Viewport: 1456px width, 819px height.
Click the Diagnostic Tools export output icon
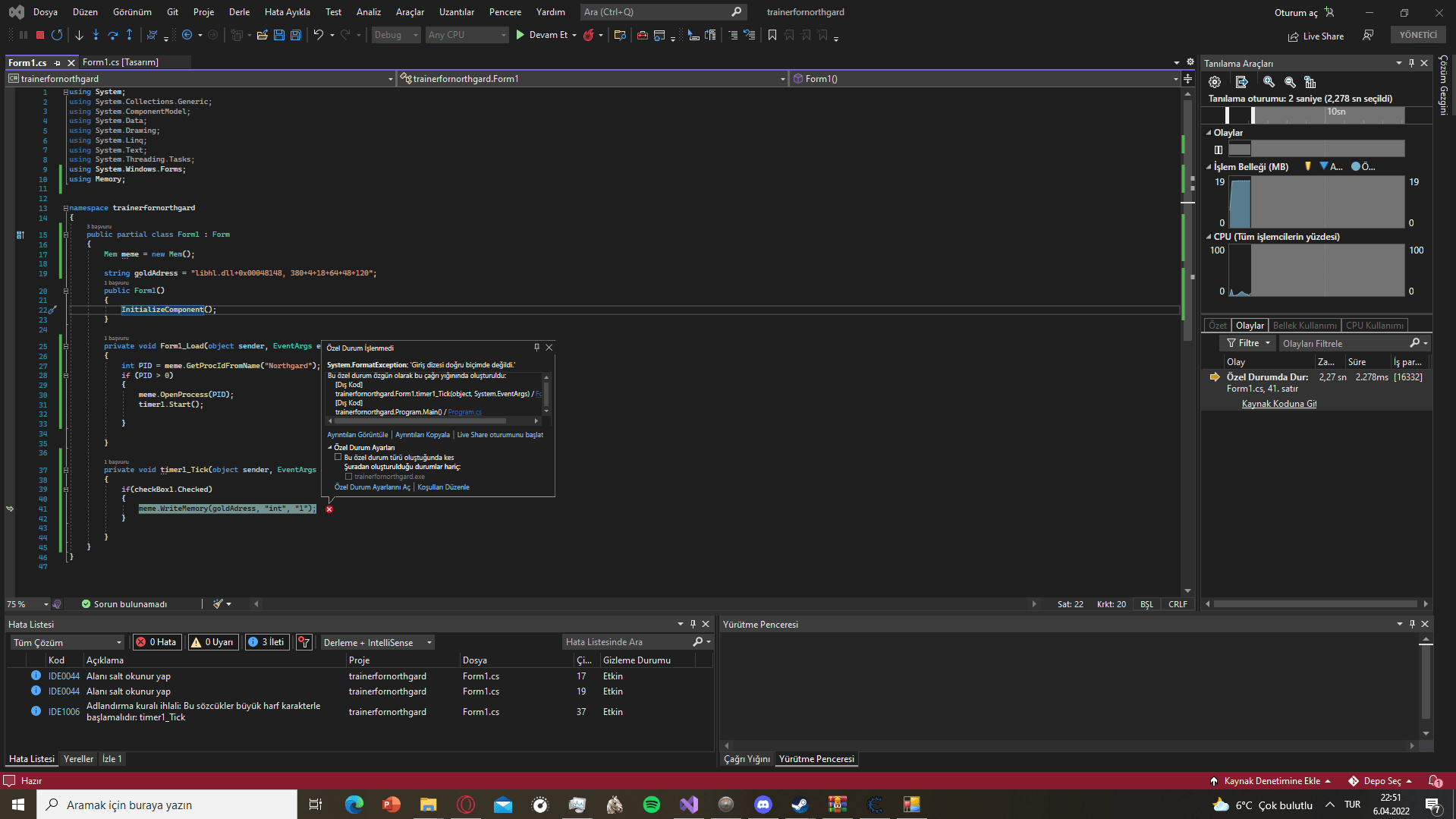coord(1241,82)
